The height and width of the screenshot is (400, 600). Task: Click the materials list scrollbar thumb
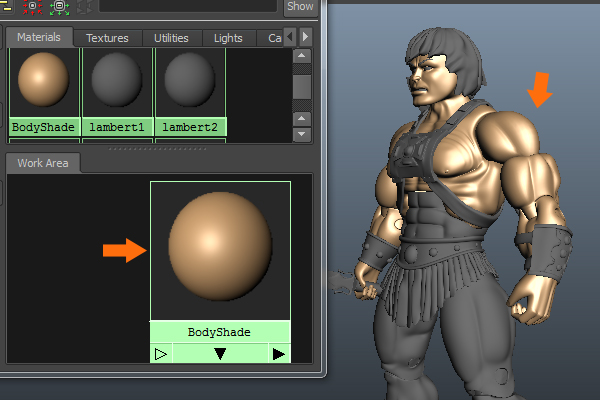[302, 87]
